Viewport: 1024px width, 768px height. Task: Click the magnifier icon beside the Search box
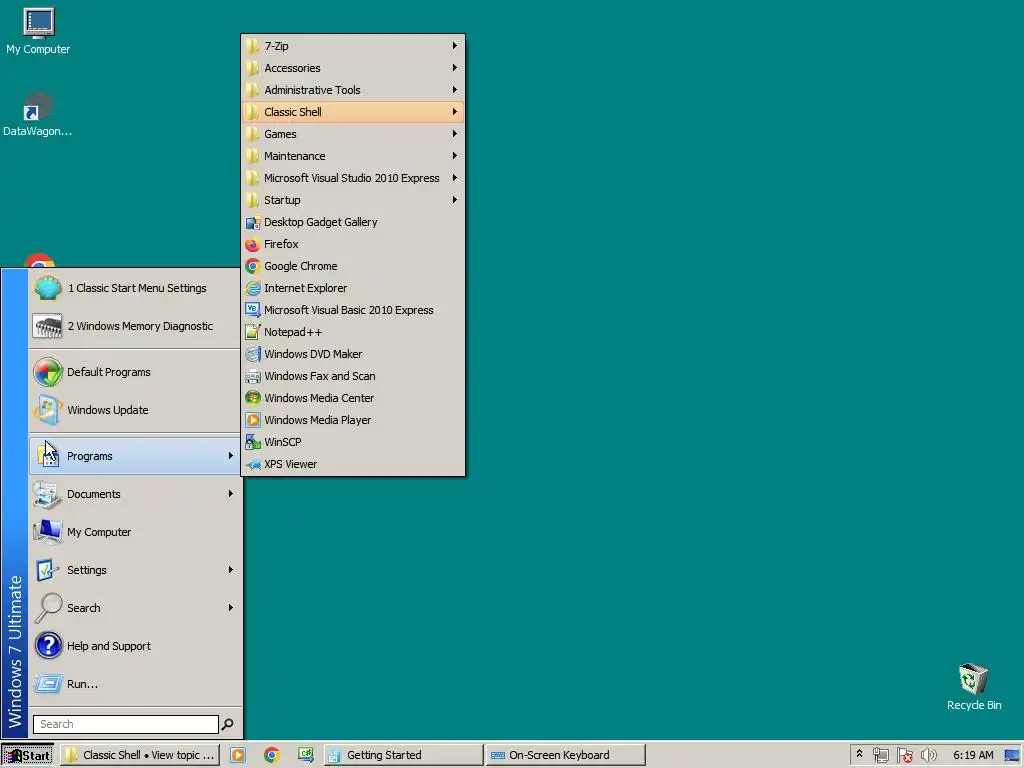(228, 724)
